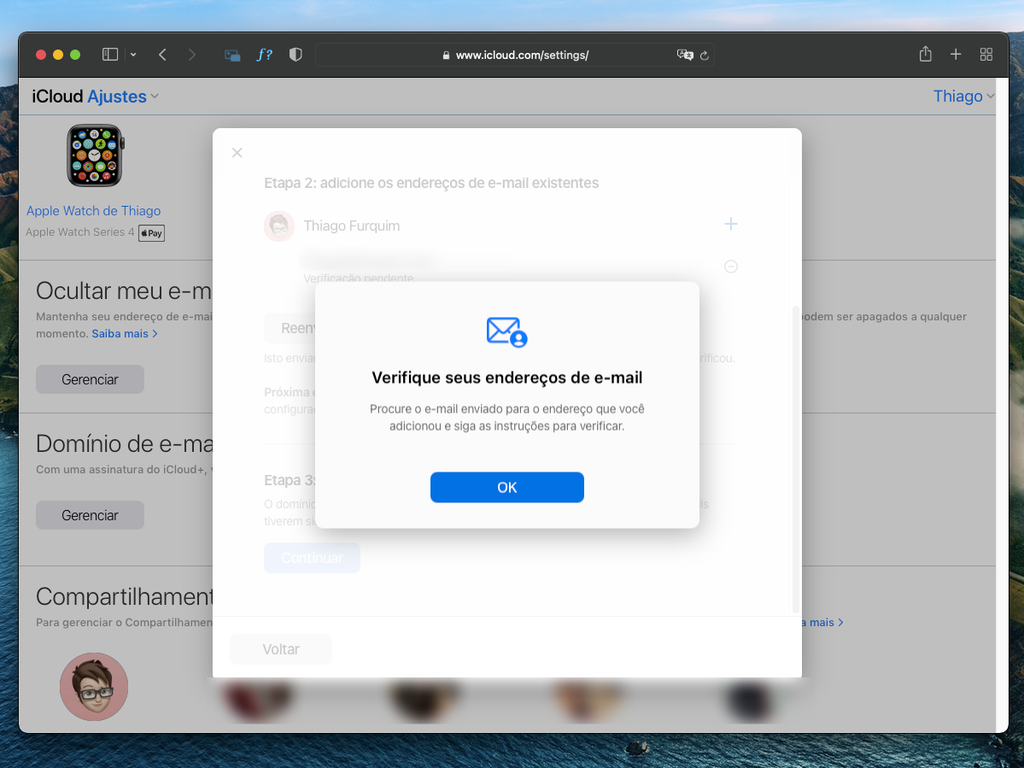Click Gerenciar under Domínio de e-mail
1024x768 pixels.
[89, 515]
